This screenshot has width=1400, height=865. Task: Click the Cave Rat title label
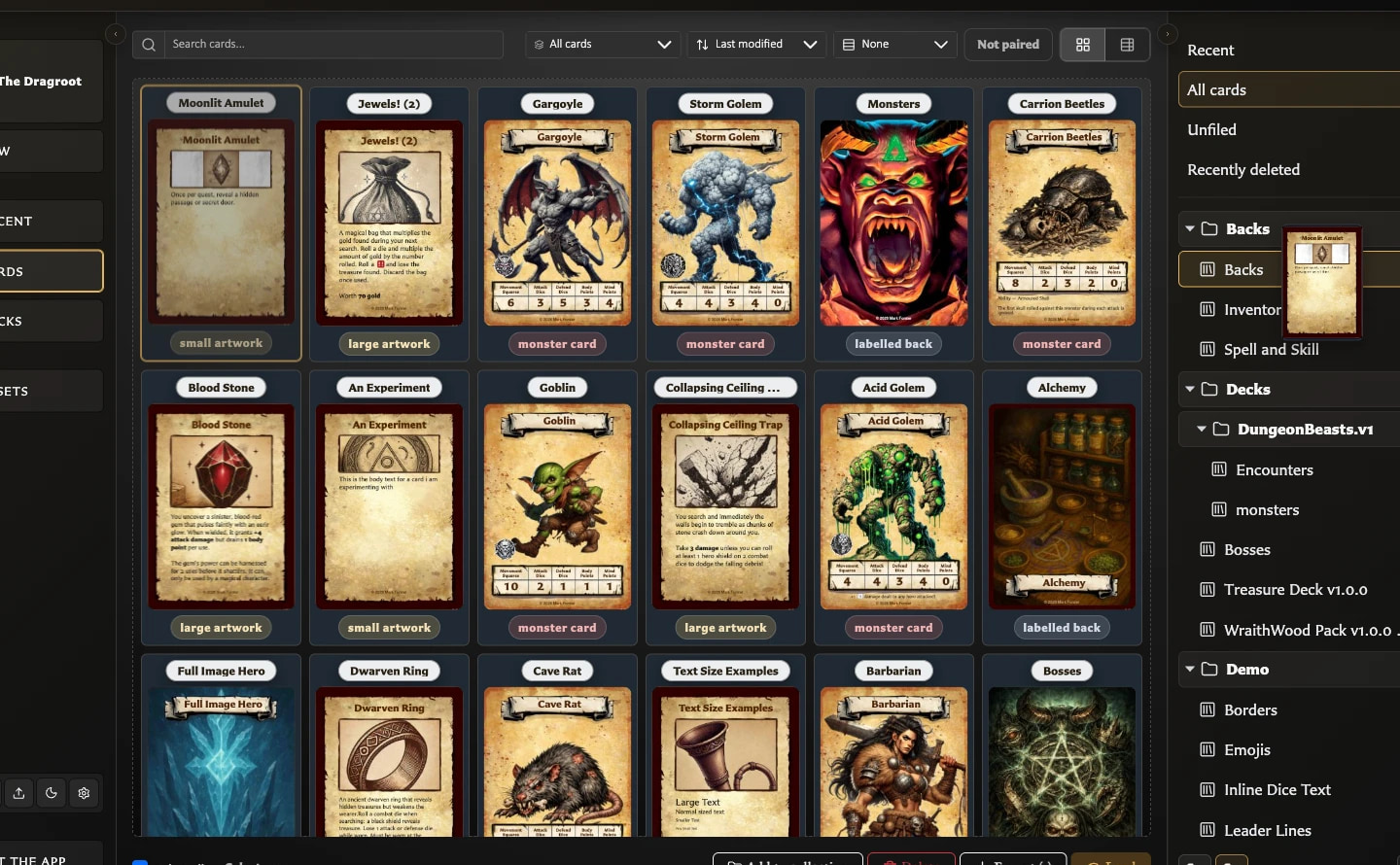(557, 671)
